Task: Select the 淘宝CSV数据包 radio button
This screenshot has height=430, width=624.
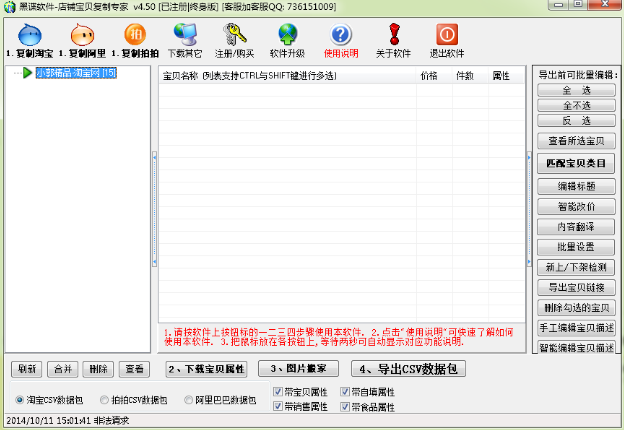Action: tap(20, 400)
